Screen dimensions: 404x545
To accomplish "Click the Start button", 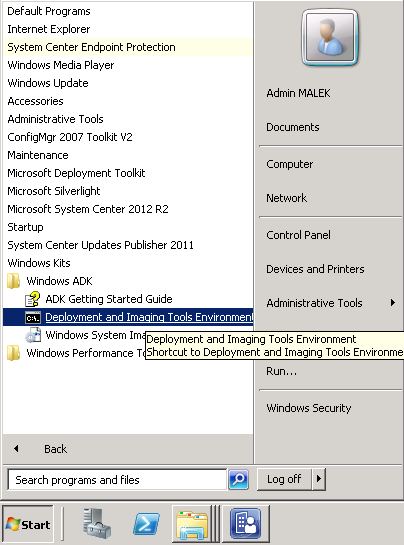I will point(28,524).
